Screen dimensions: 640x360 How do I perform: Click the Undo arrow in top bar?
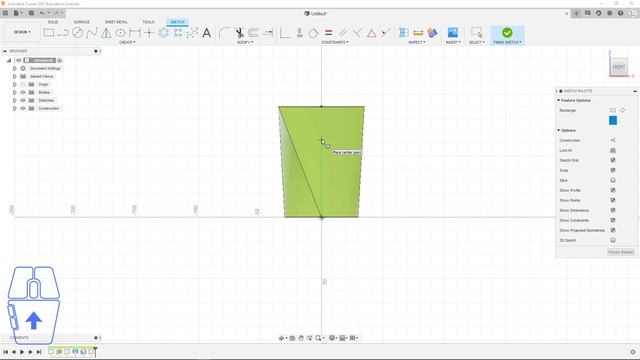click(42, 13)
